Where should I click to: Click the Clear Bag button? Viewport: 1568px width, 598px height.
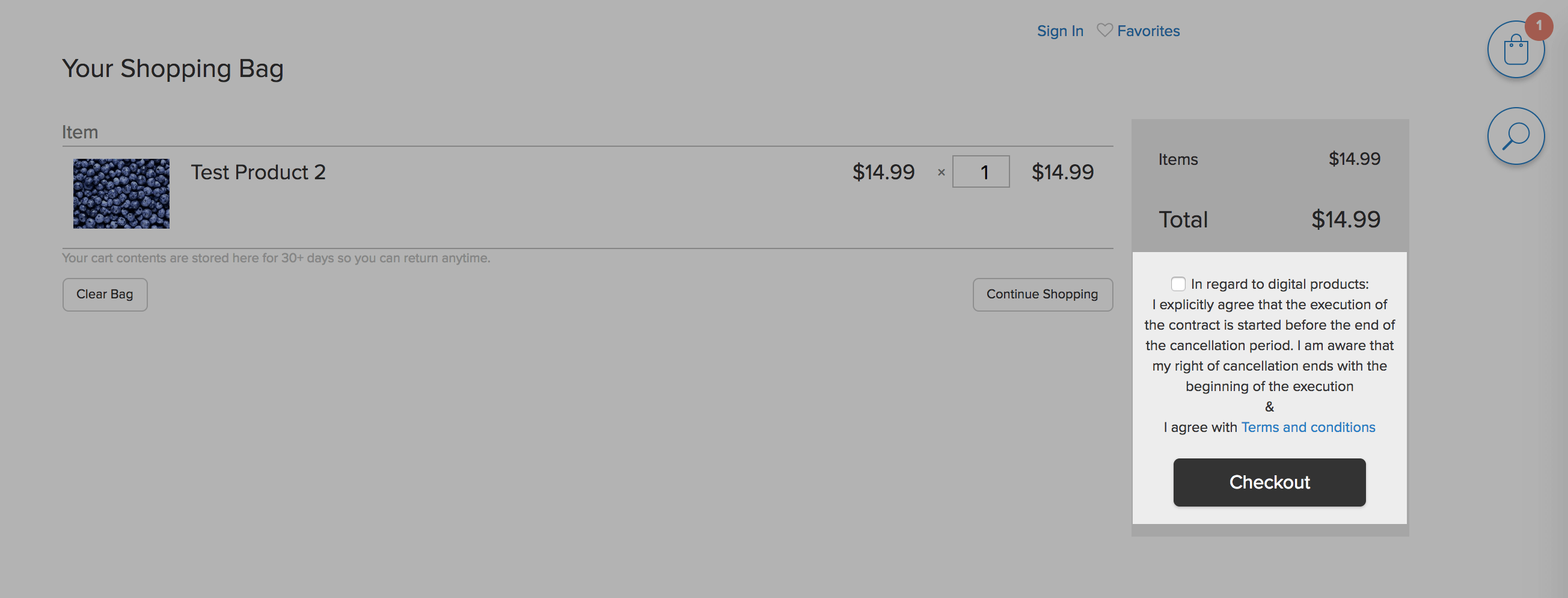(105, 295)
